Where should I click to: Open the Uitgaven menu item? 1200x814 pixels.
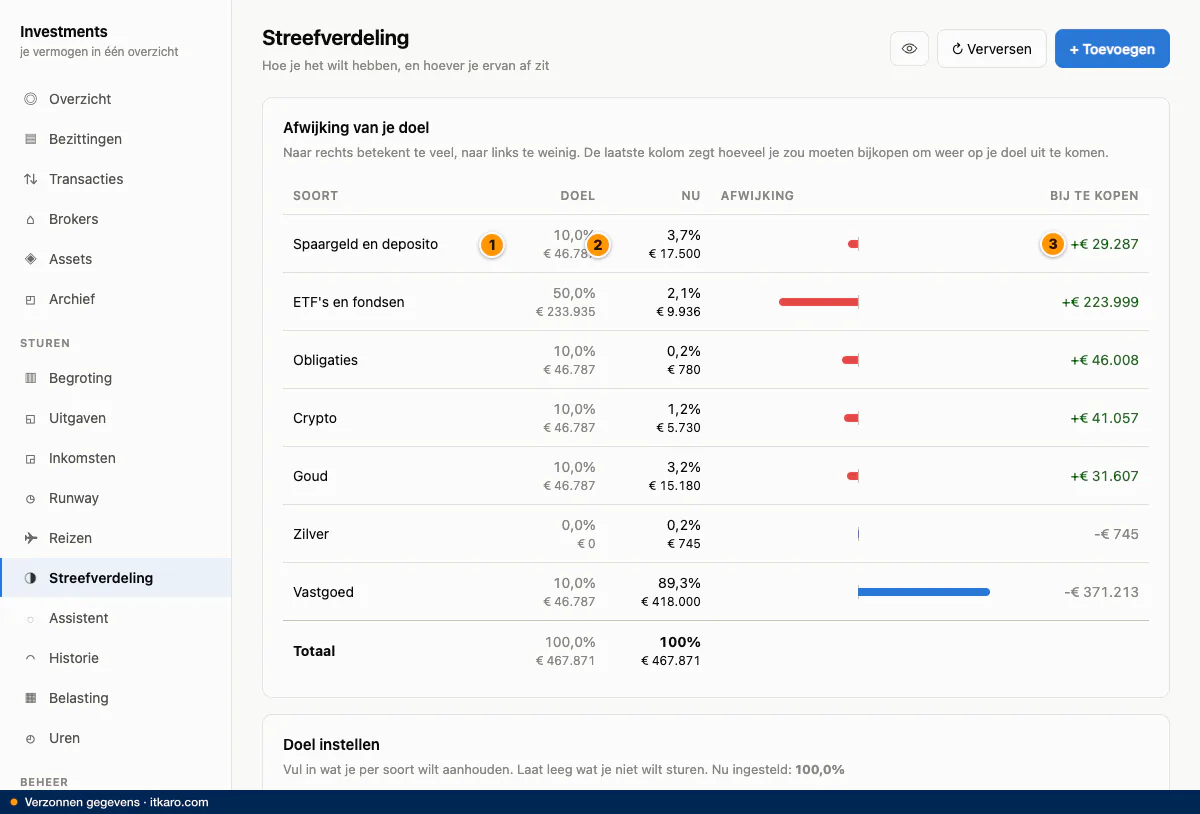point(115,418)
